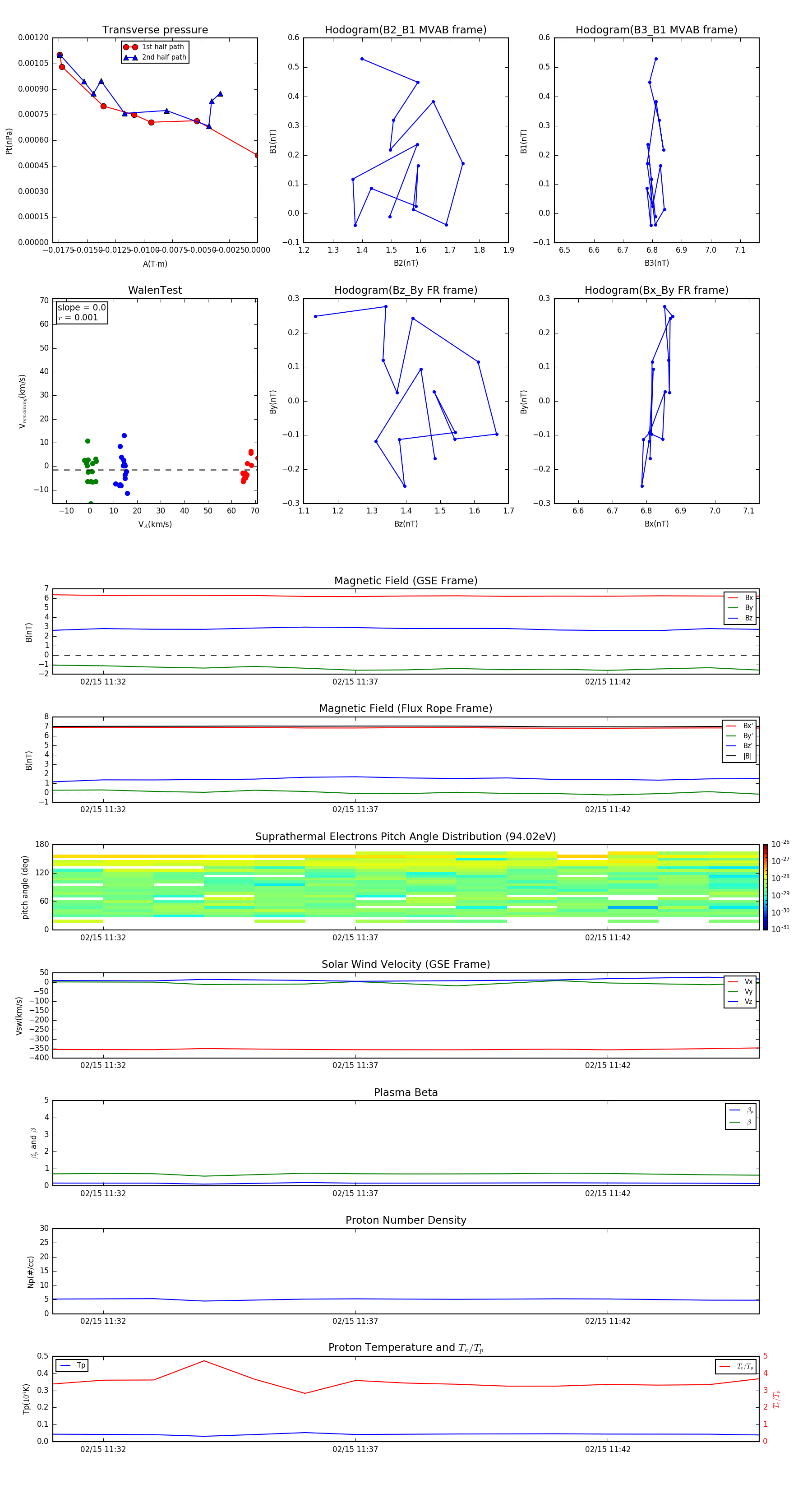Click the "Proton Number Density" title
This screenshot has width=812, height=1489.
coord(406,1220)
